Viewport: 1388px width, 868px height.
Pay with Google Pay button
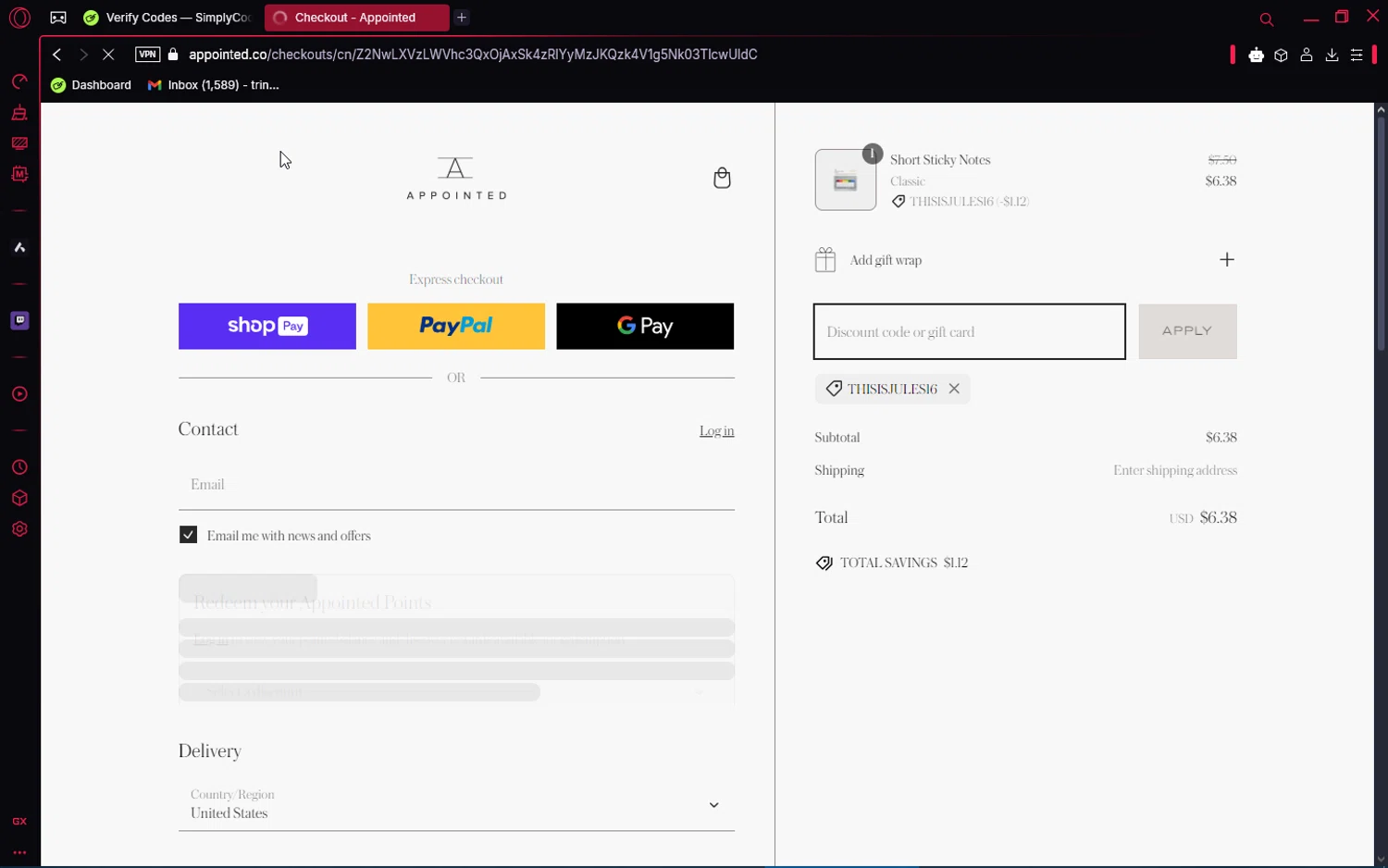tap(645, 326)
